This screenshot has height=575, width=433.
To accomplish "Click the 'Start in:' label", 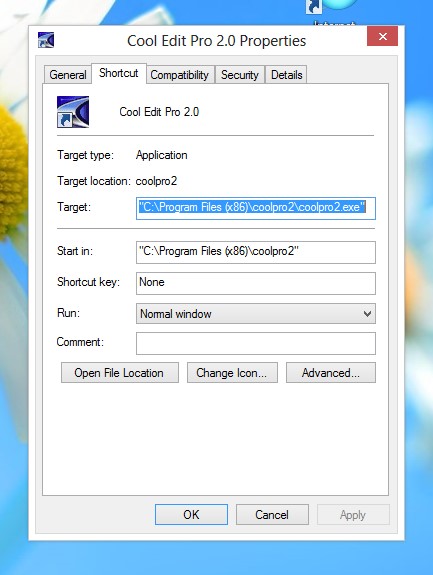I will click(75, 251).
